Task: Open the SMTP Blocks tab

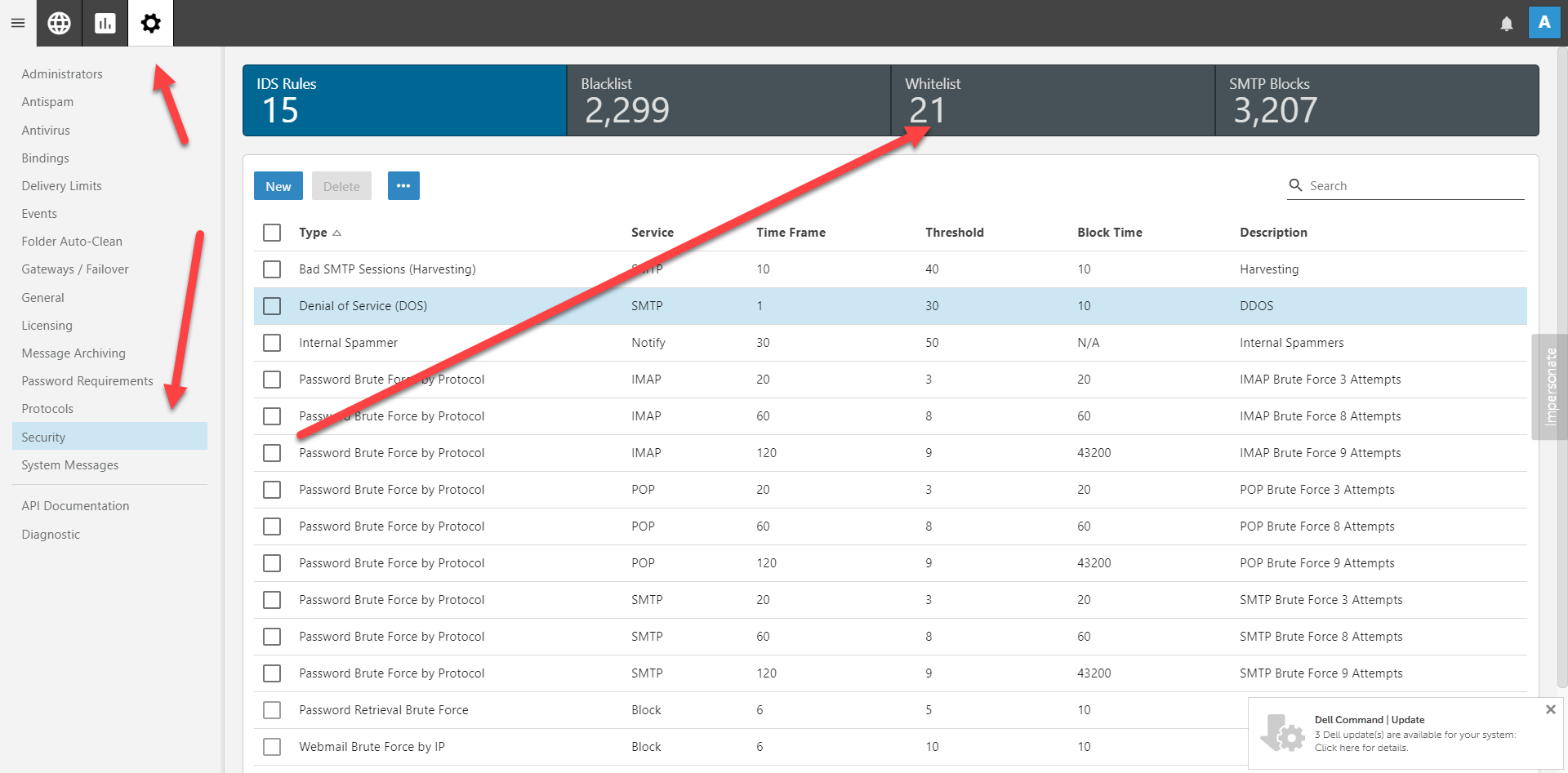Action: [x=1376, y=100]
